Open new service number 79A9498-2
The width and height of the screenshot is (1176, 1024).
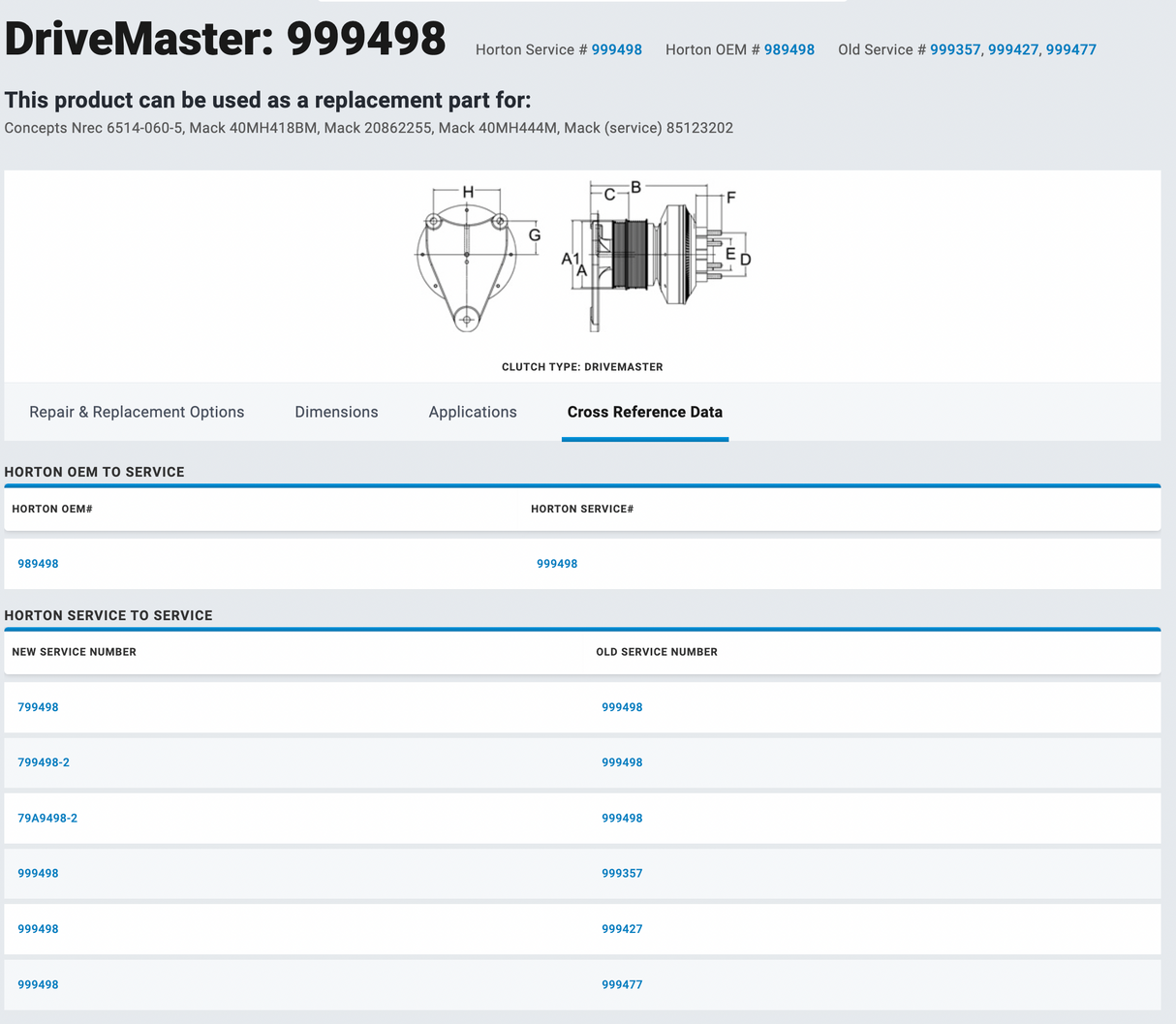(47, 818)
